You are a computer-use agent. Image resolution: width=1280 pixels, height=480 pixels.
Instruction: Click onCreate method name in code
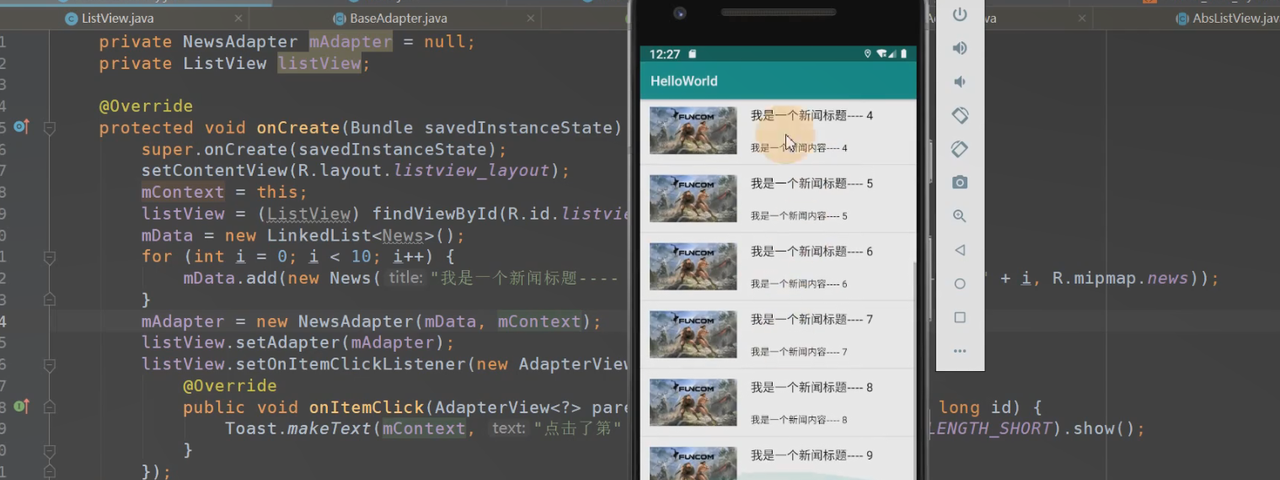tap(298, 128)
